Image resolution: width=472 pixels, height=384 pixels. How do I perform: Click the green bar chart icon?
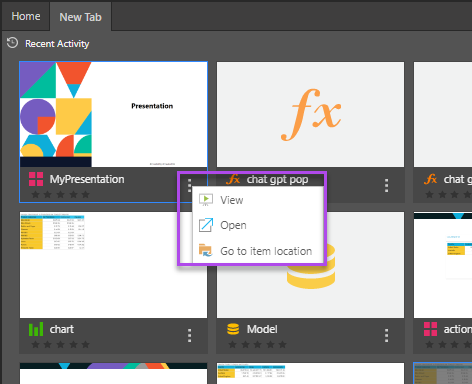point(36,329)
